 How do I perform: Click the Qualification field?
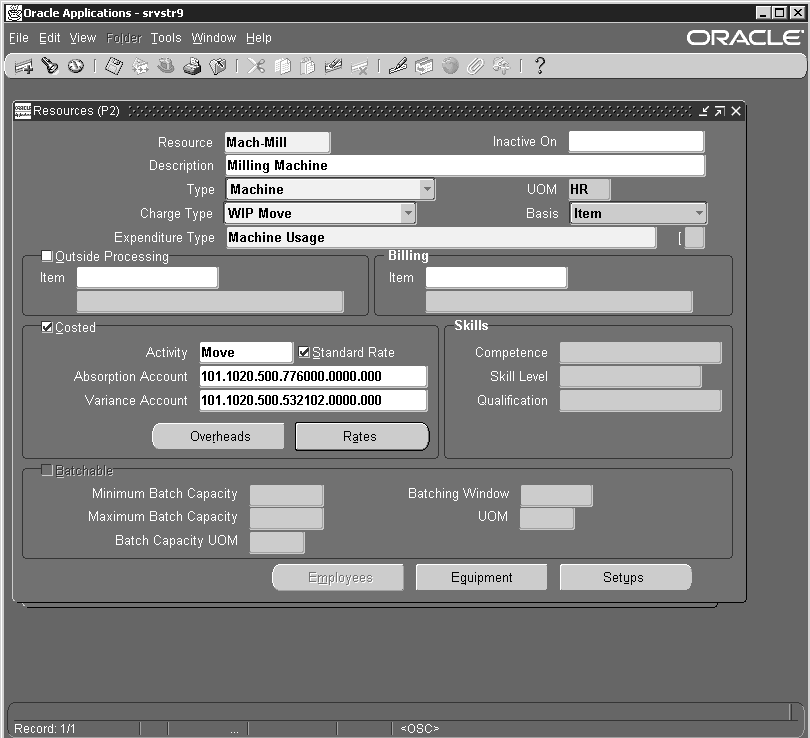pos(640,401)
